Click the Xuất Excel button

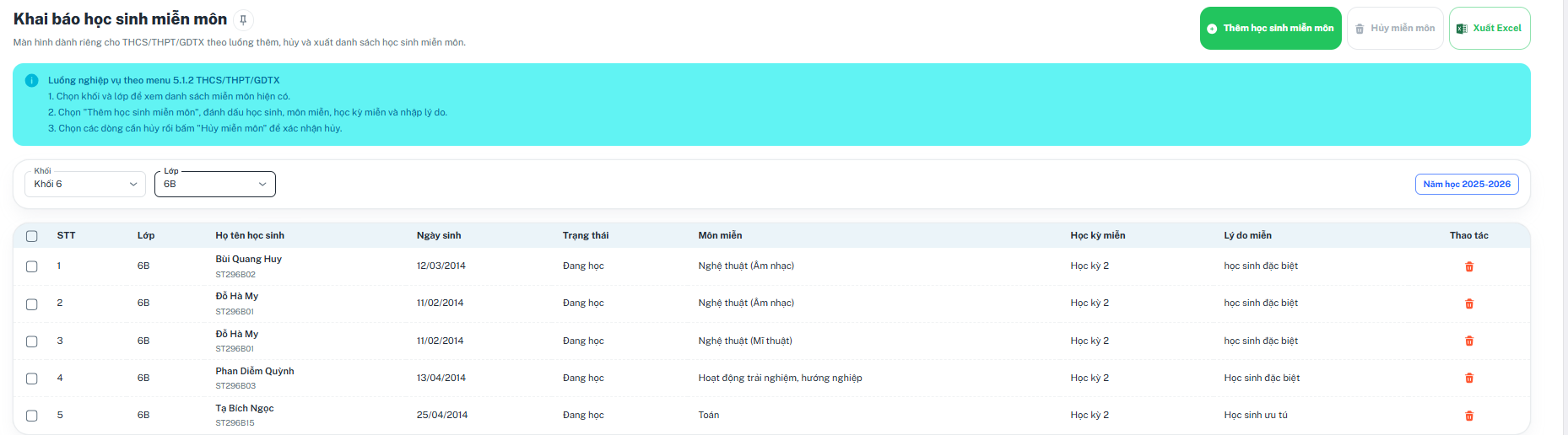(1490, 29)
